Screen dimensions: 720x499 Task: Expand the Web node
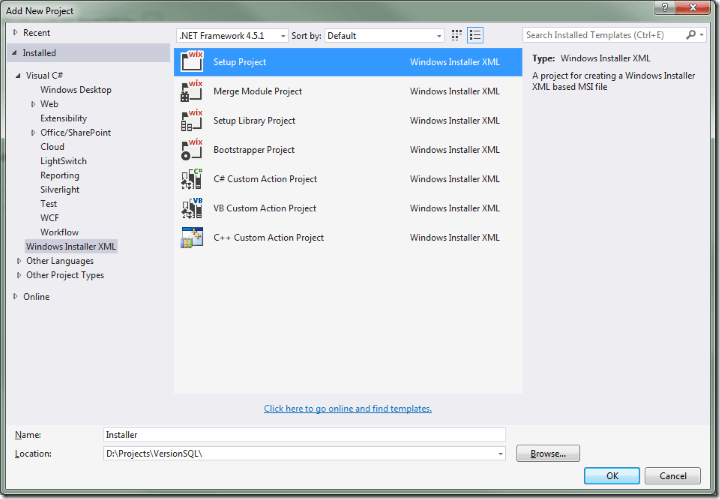pos(33,104)
